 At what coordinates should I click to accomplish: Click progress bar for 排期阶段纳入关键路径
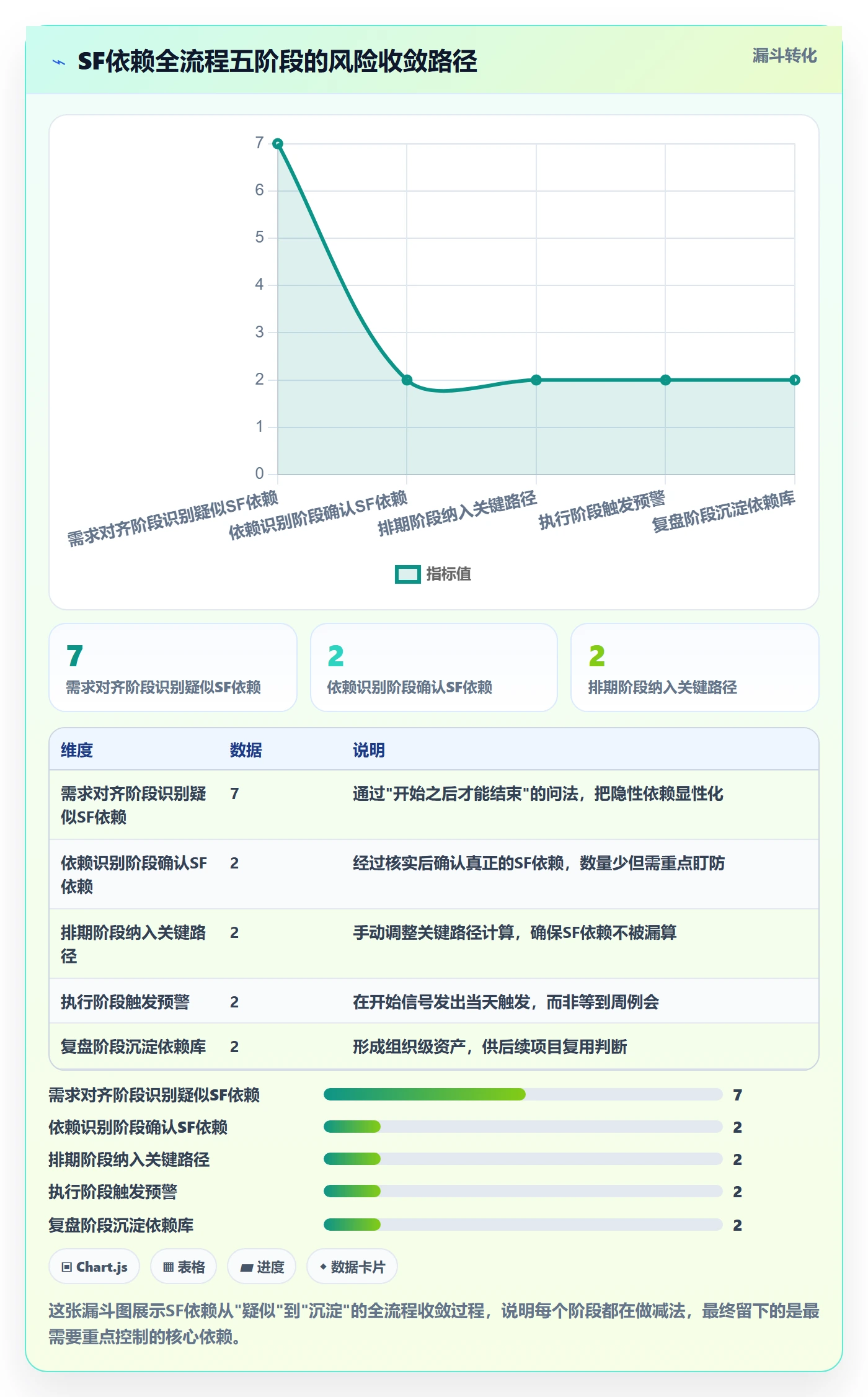[x=523, y=1159]
